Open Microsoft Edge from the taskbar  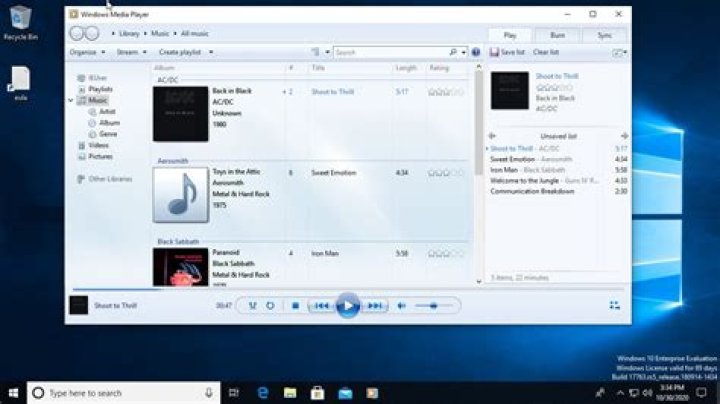263,393
